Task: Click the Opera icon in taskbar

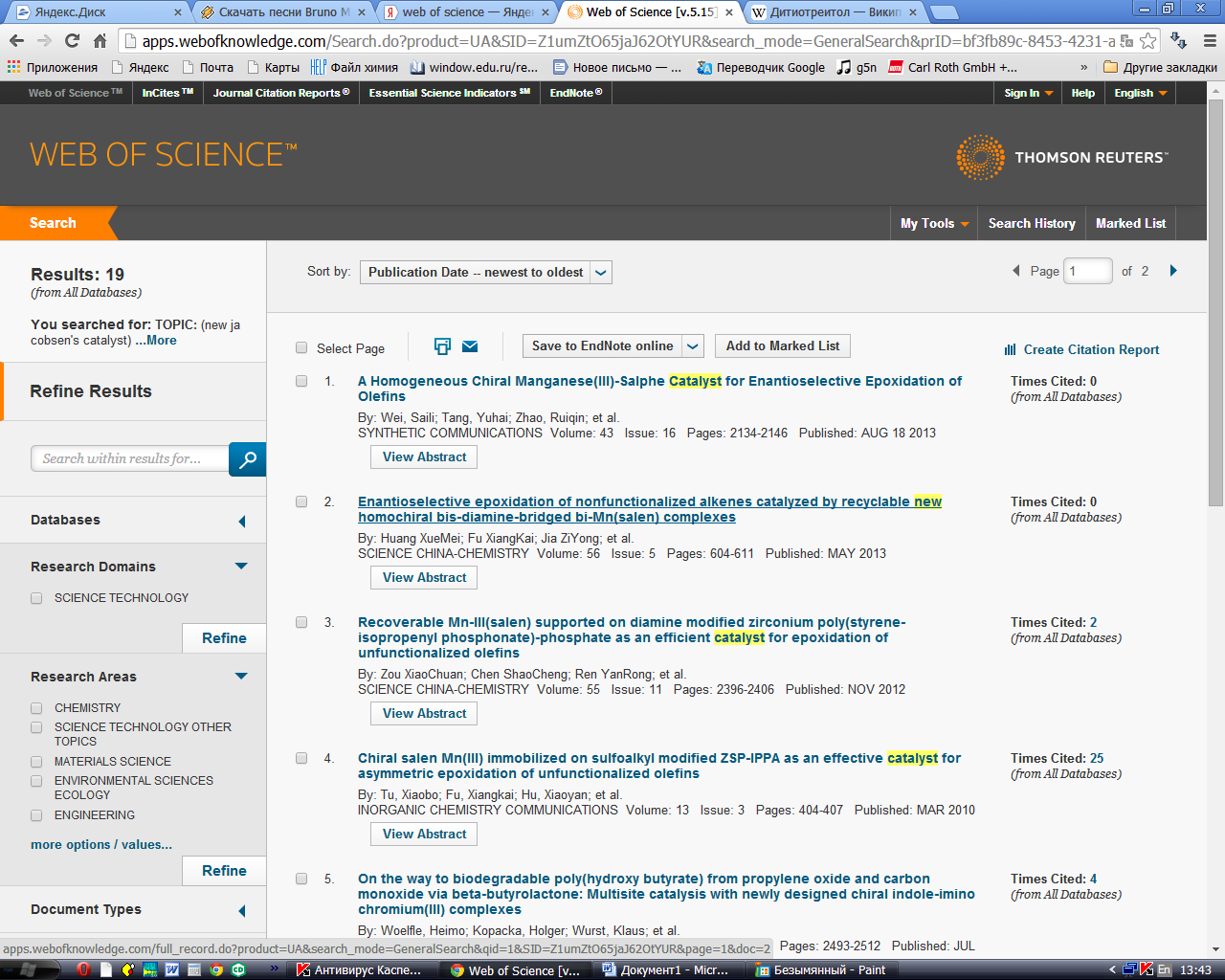Action: click(x=83, y=969)
